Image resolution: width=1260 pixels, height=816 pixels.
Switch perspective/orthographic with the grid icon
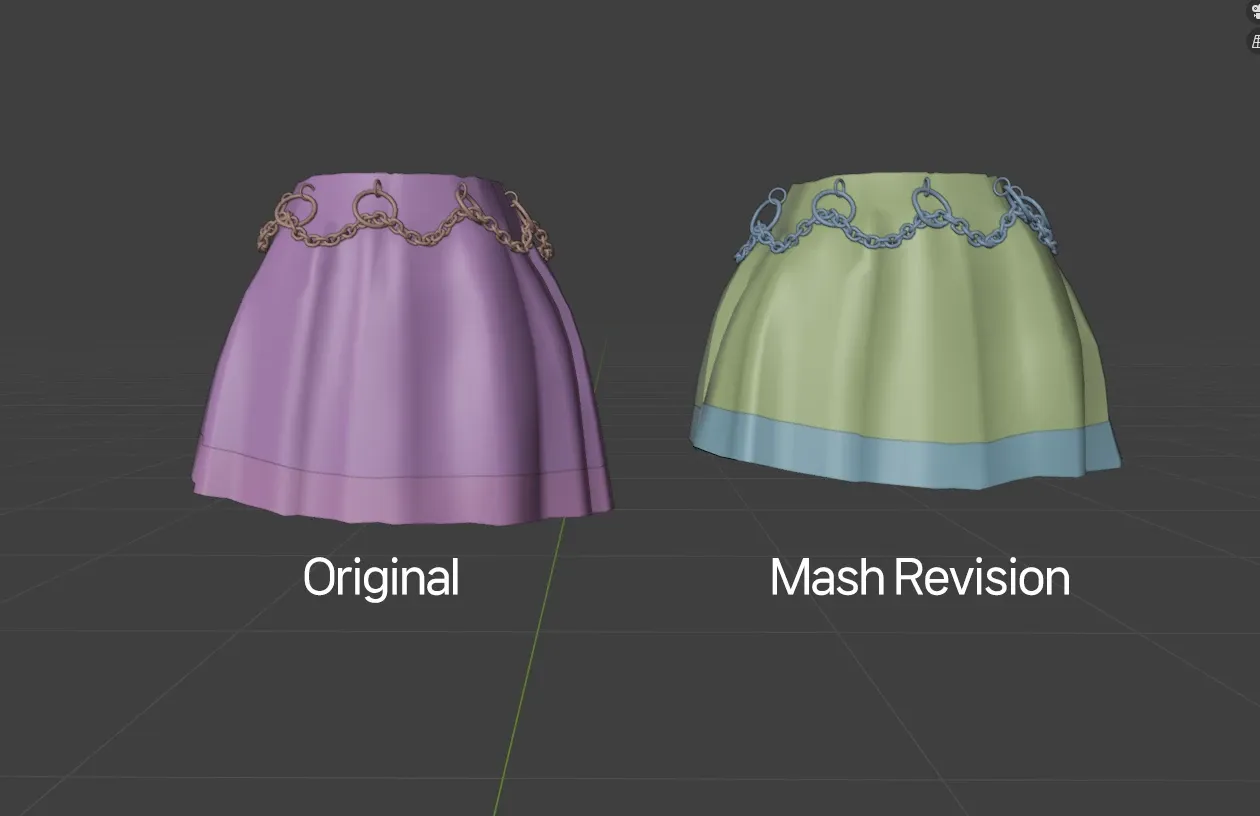point(1255,41)
